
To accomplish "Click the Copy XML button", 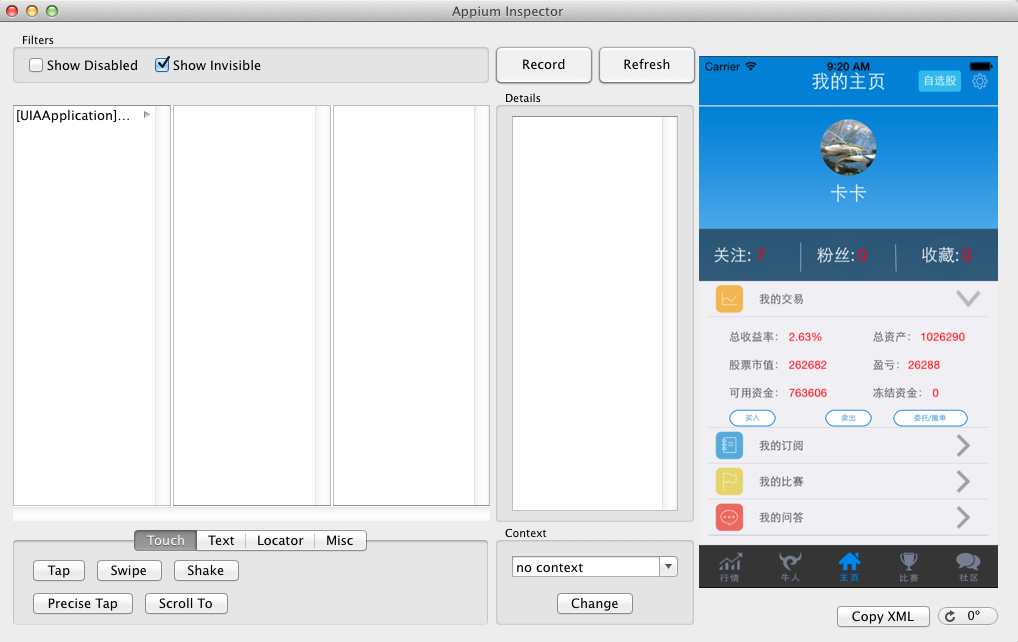I will (885, 616).
